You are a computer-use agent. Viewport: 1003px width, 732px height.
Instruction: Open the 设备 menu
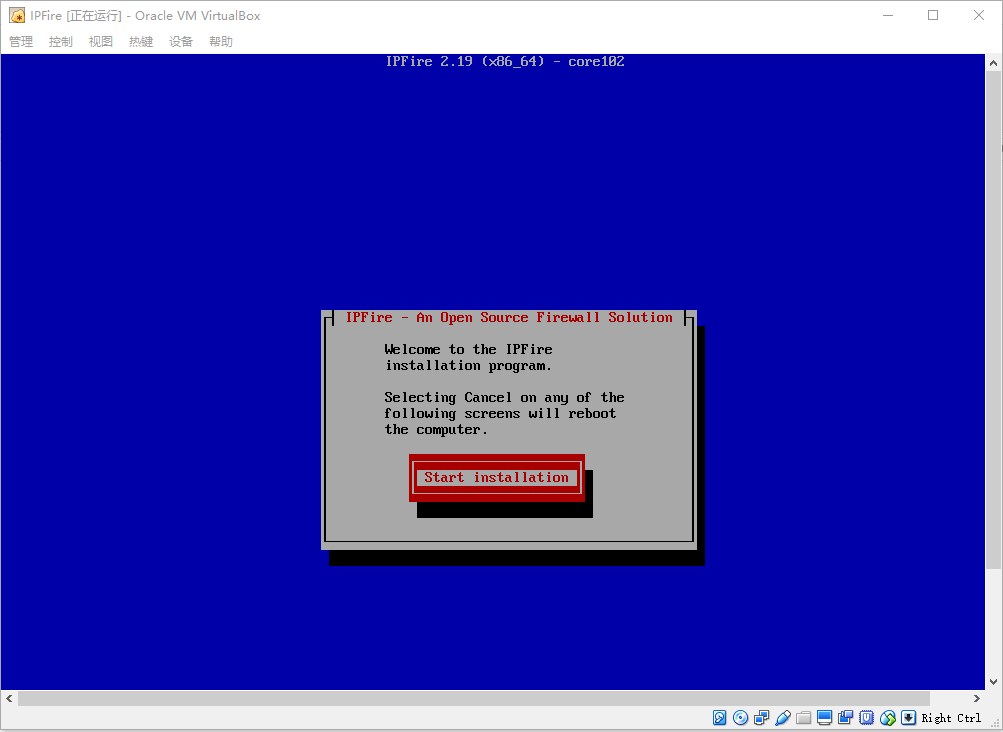[180, 42]
